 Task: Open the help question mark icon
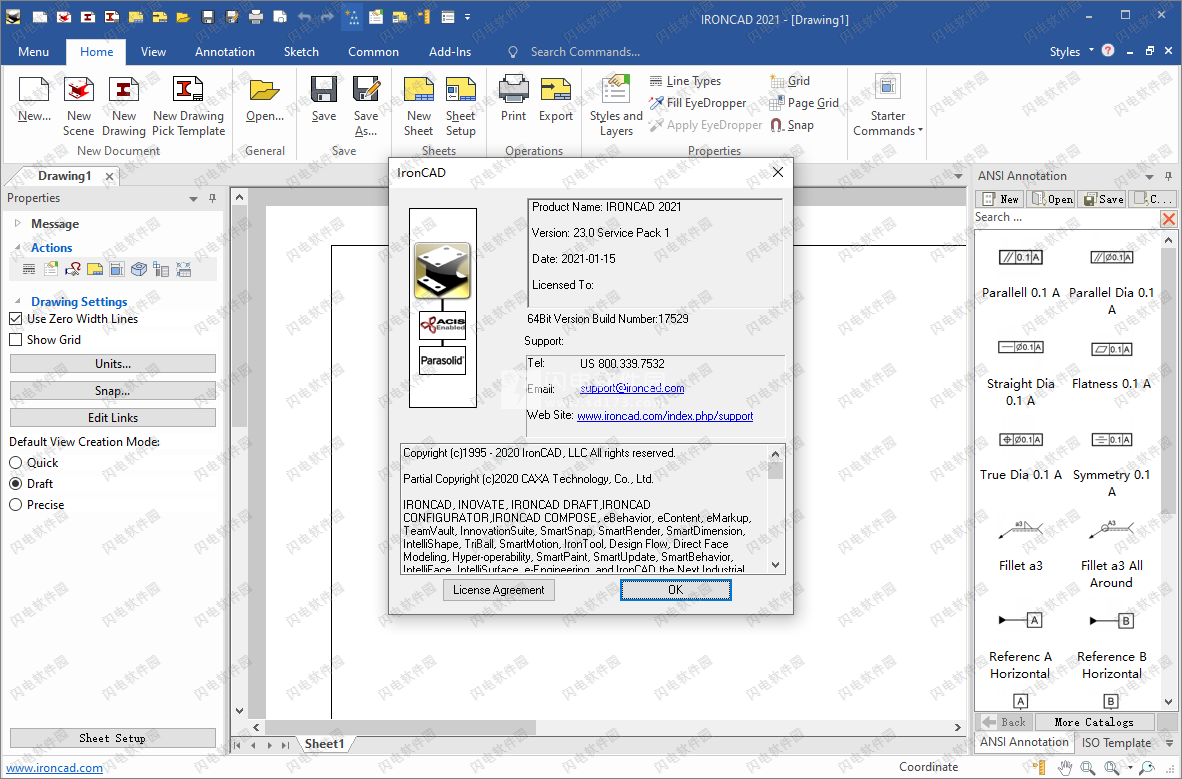coord(1107,51)
